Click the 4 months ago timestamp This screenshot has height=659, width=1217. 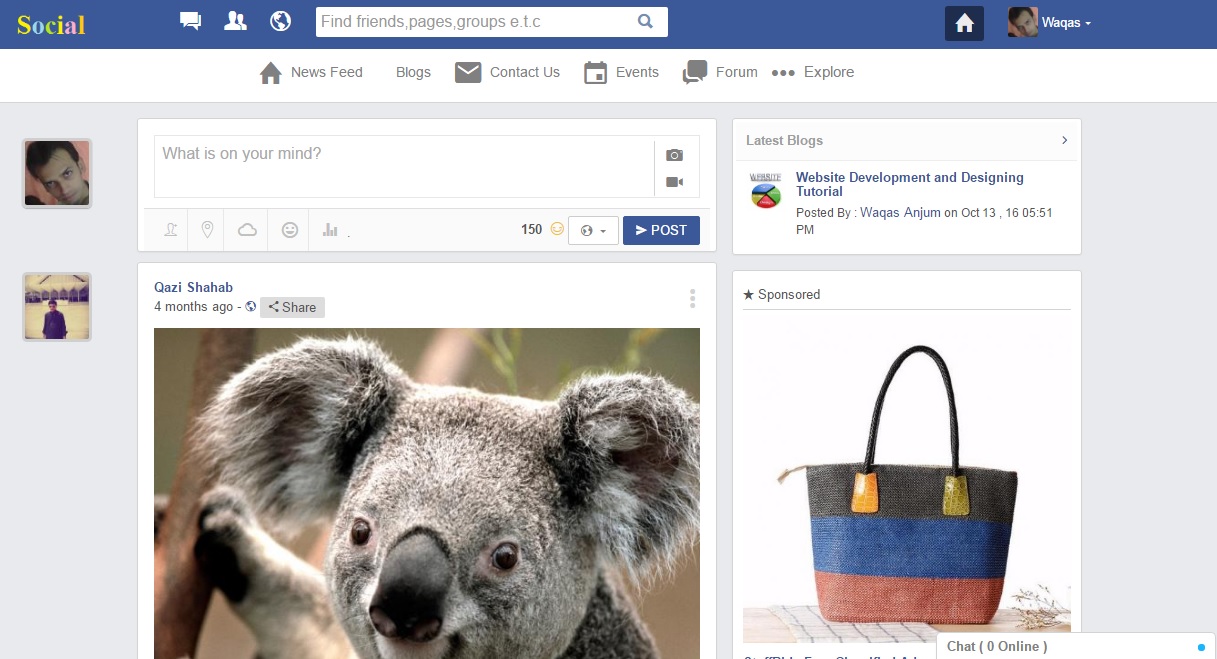pos(194,307)
